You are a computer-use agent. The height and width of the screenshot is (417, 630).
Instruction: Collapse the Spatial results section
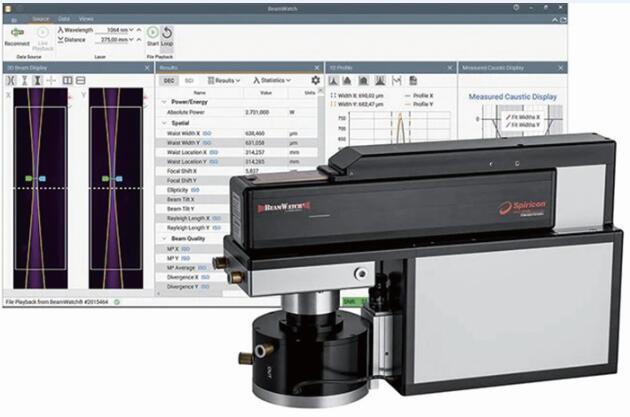click(x=164, y=124)
